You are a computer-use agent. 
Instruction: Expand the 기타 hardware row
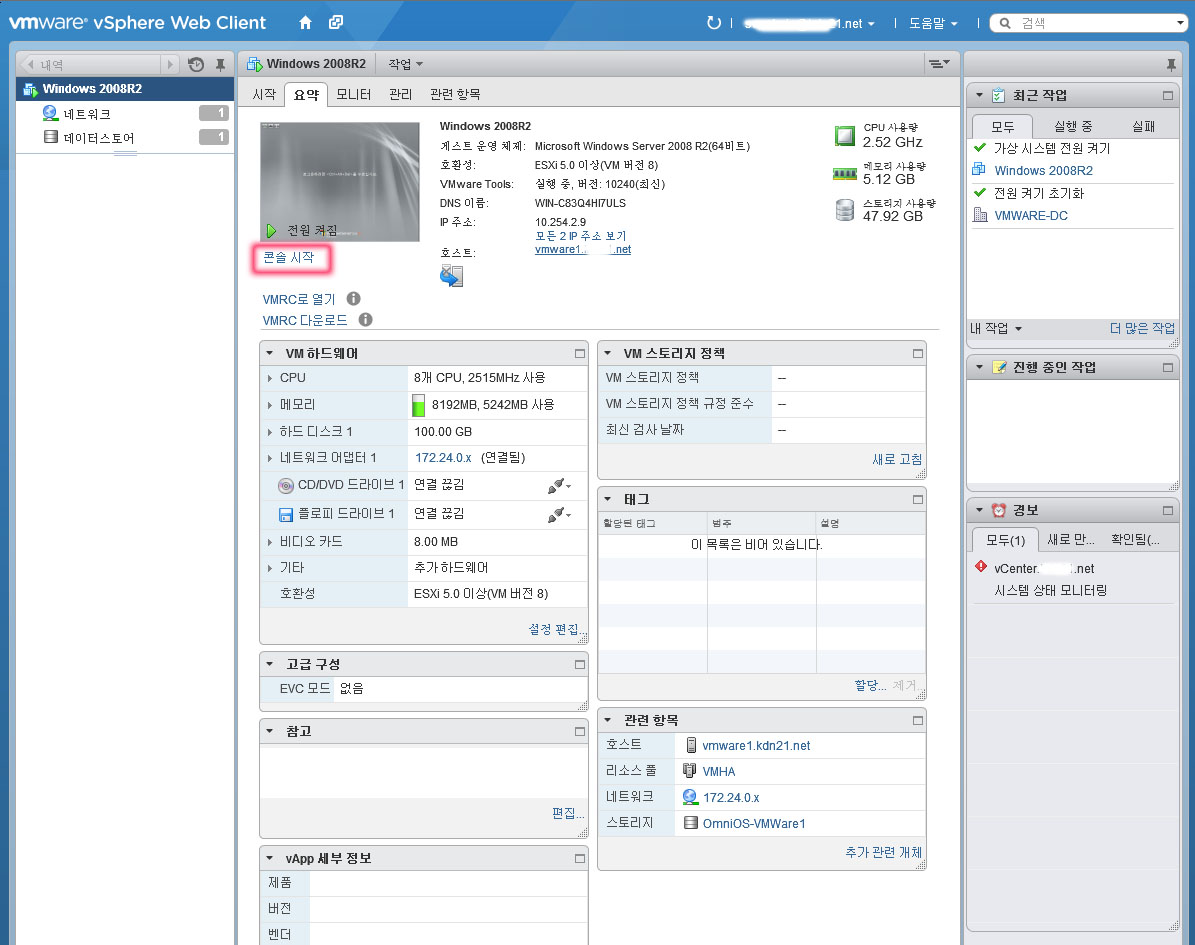tap(270, 568)
